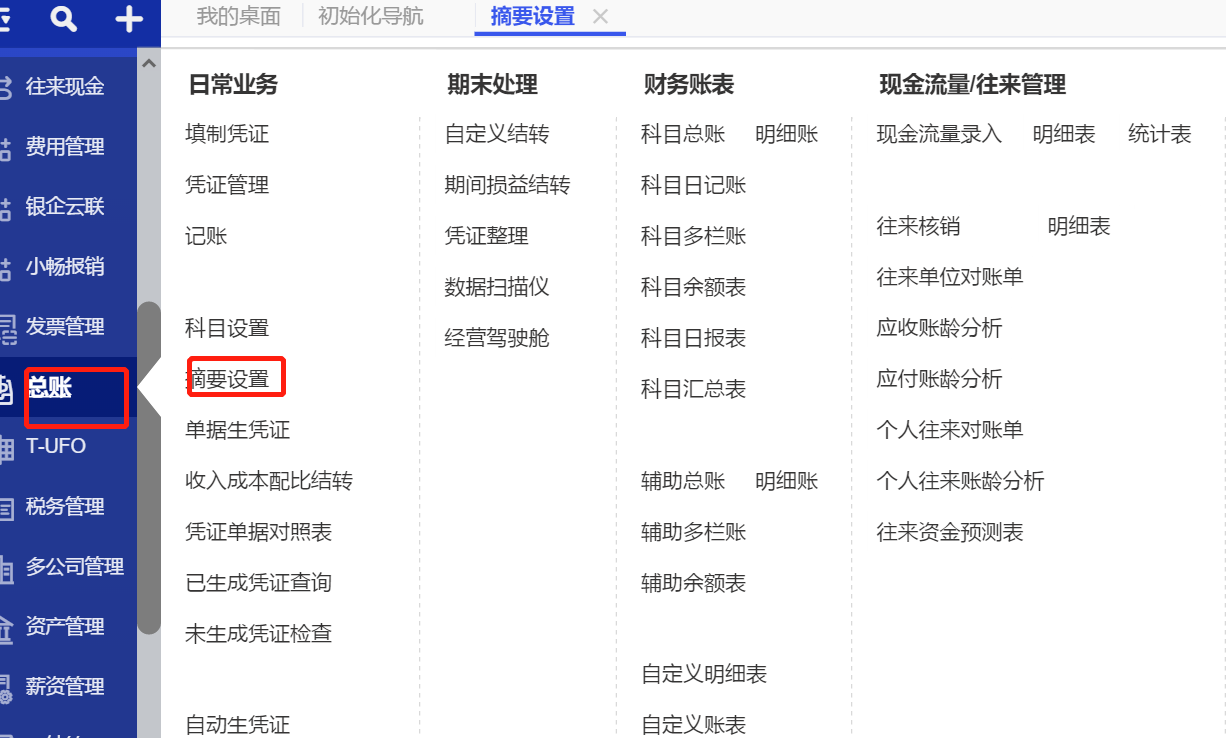Open the 科目日记账 report
Image resolution: width=1226 pixels, height=738 pixels.
tap(694, 185)
